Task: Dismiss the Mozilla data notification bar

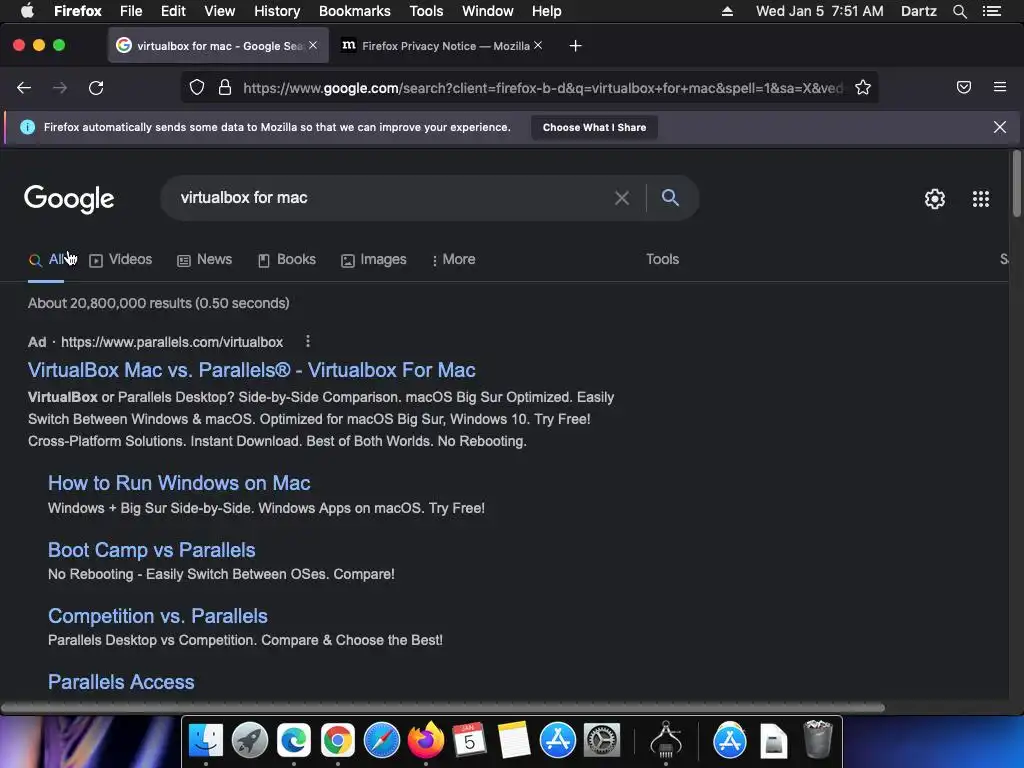Action: tap(999, 127)
